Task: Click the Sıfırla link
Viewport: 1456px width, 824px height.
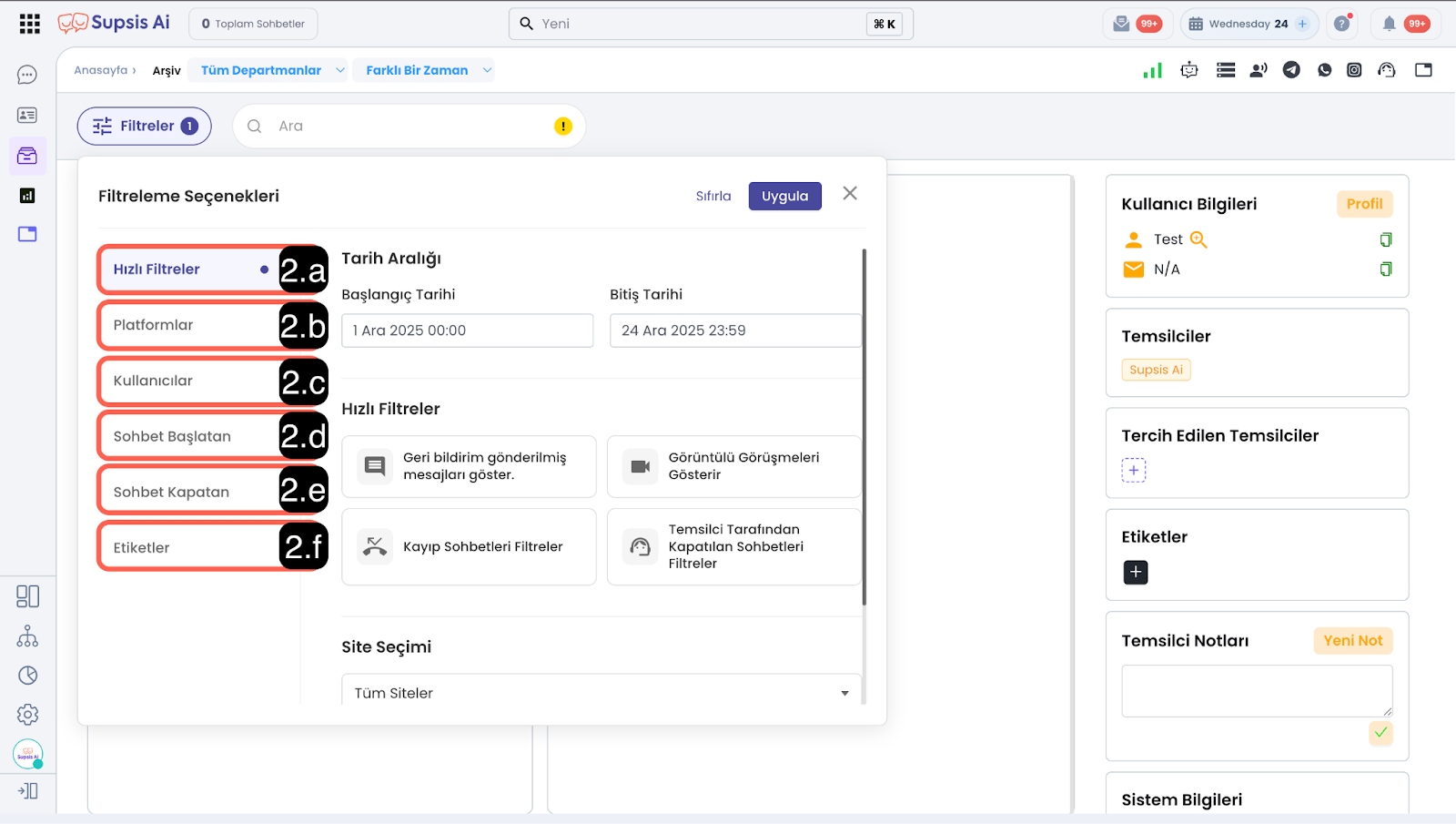Action: tap(713, 196)
